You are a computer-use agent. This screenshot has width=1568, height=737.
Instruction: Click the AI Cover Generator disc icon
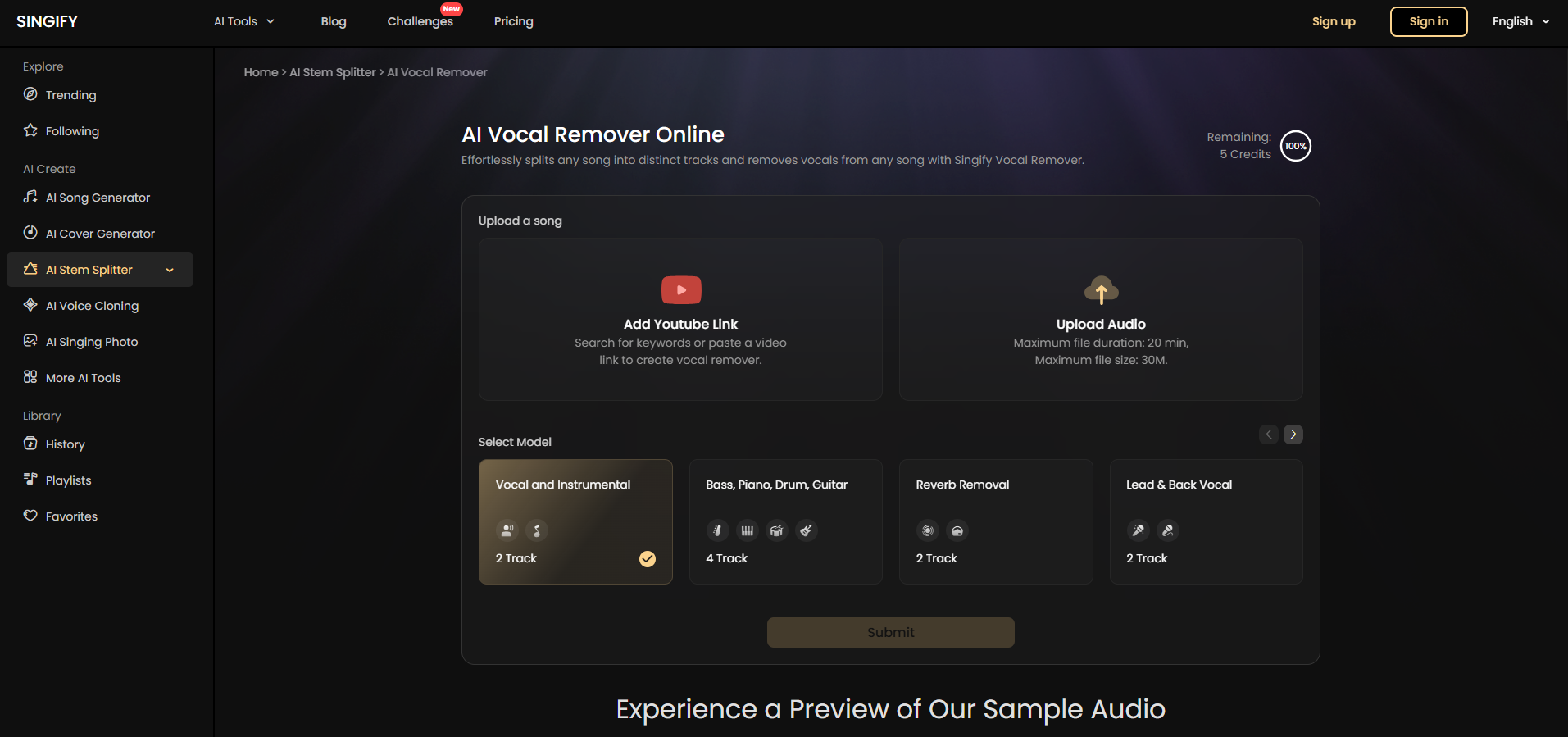pos(30,233)
